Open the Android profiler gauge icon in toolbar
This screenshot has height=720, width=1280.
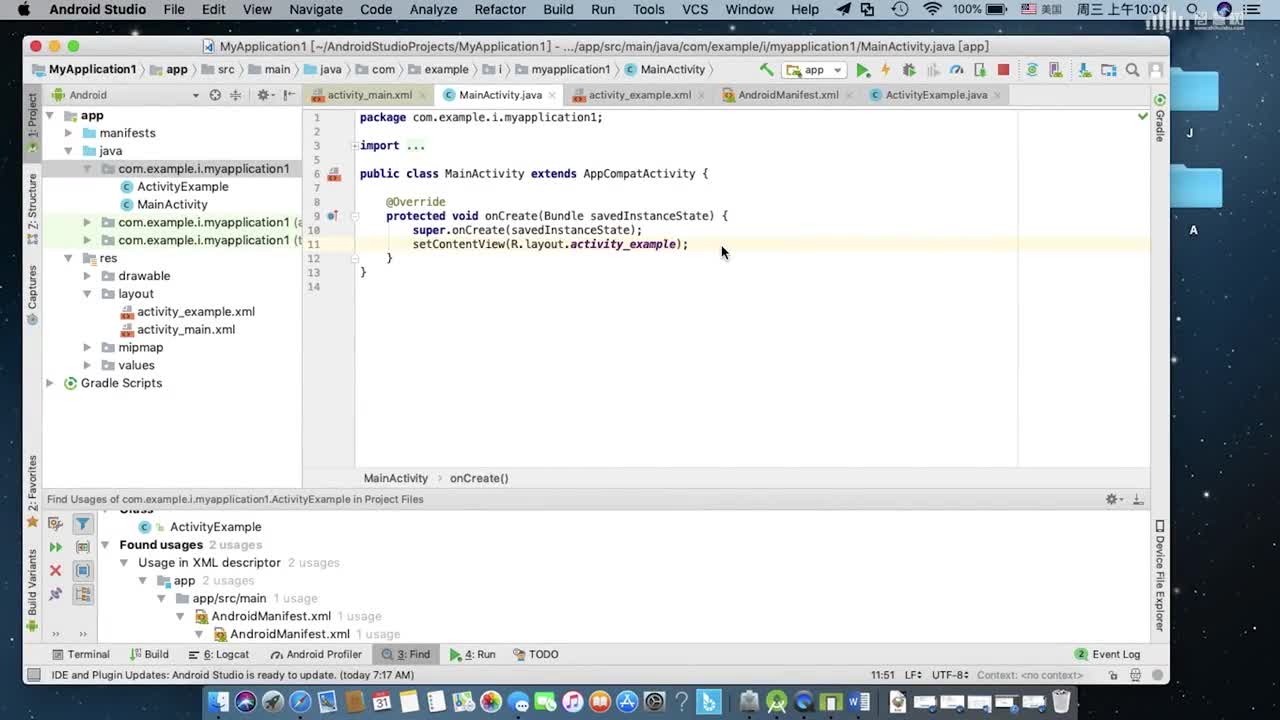click(957, 70)
